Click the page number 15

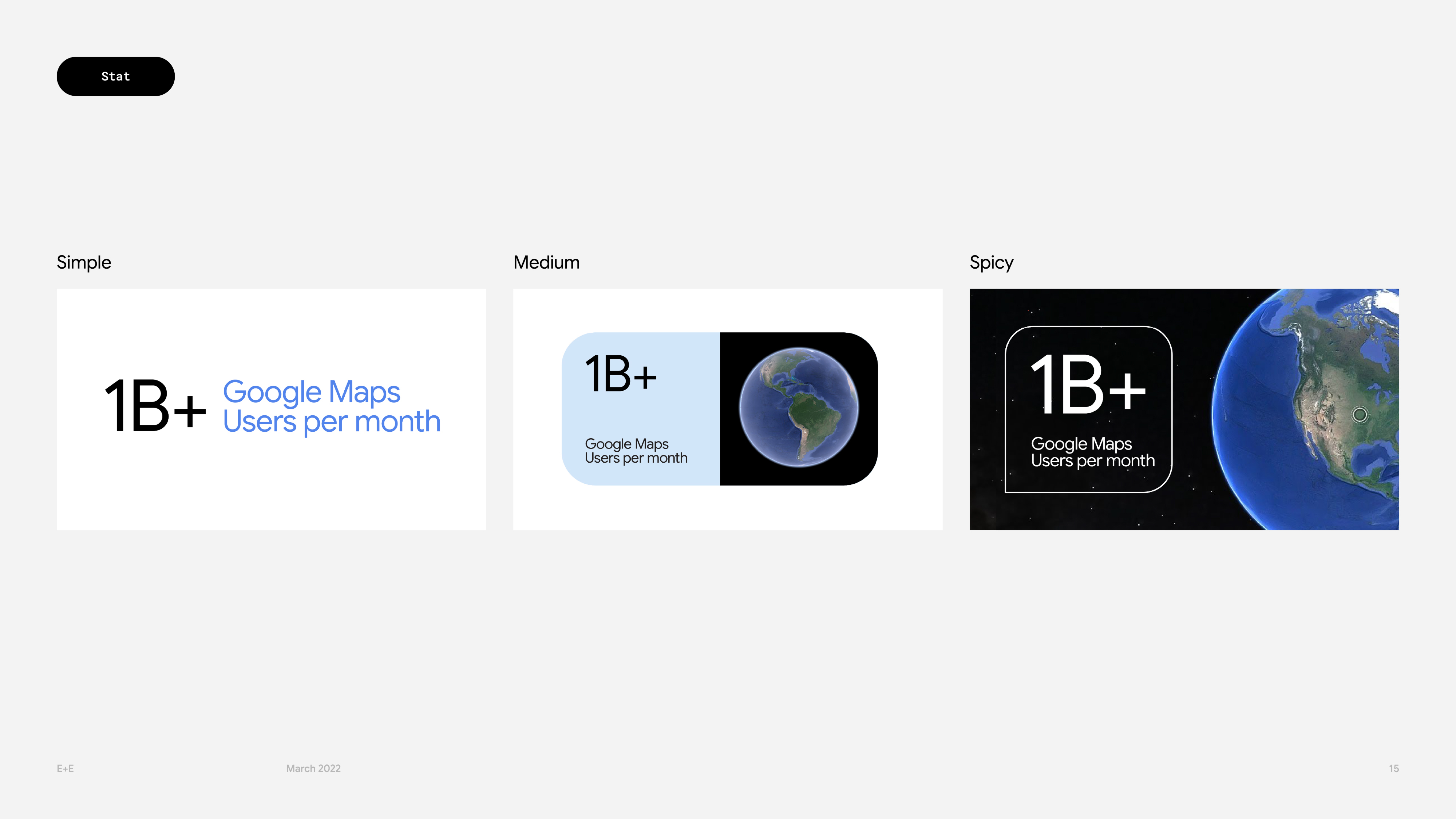tap(1393, 768)
